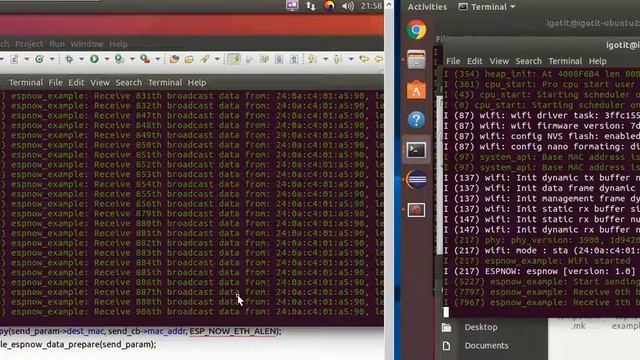Click the run-with-profile icon next to Run
640x360 pixels.
[x=119, y=59]
